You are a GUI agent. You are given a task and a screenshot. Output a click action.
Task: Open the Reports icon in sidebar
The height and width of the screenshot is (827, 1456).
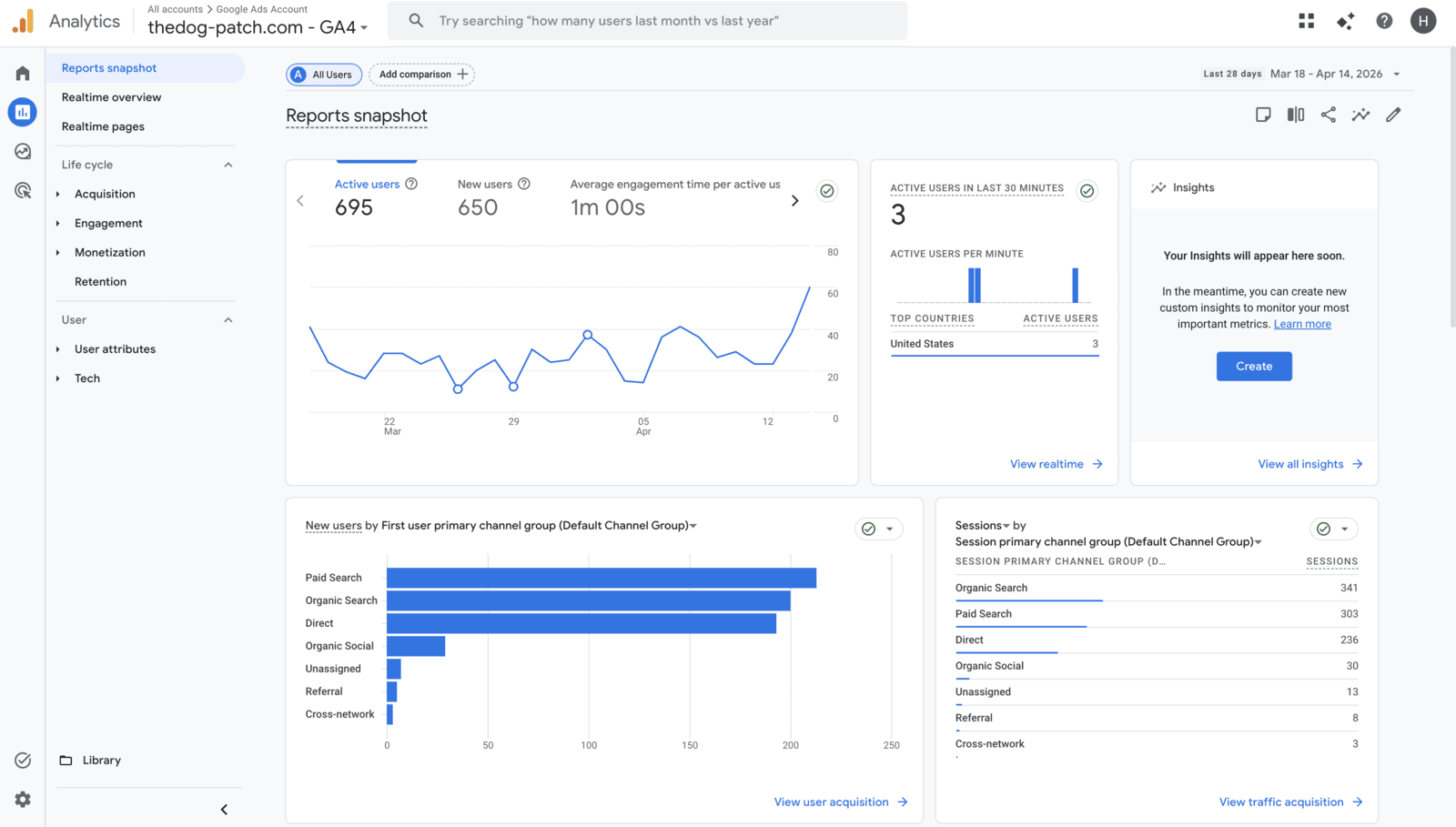pos(23,112)
